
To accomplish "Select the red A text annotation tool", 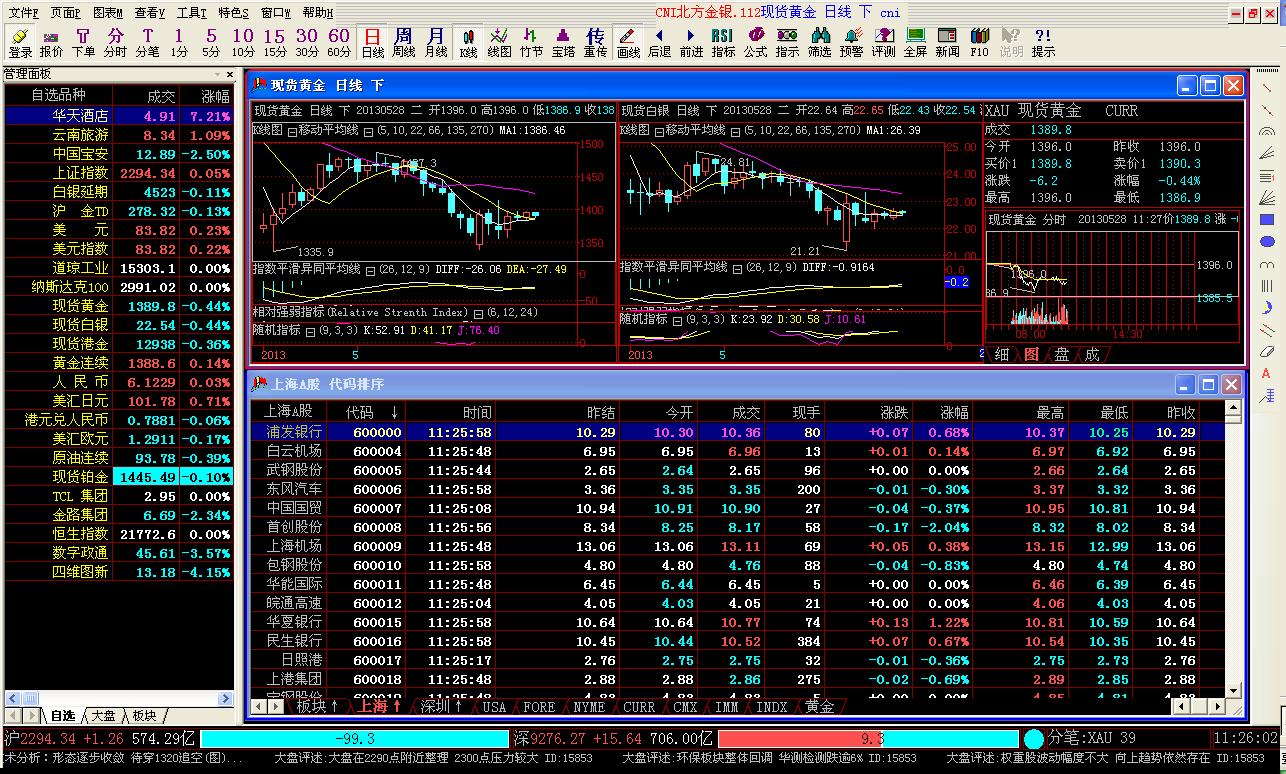I will [x=1267, y=373].
